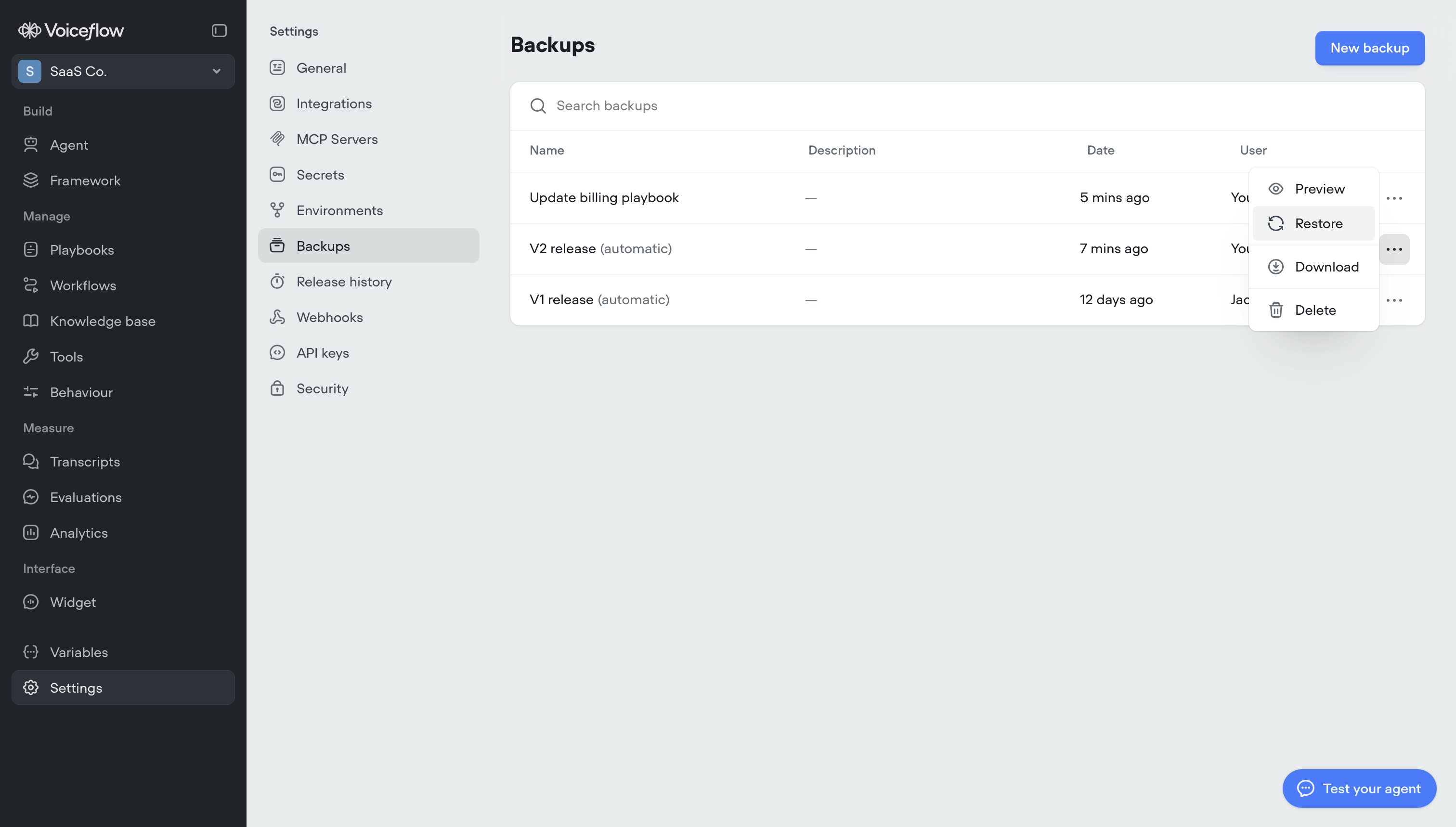This screenshot has height=827, width=1456.
Task: Select the Release history settings entry
Action: [344, 281]
